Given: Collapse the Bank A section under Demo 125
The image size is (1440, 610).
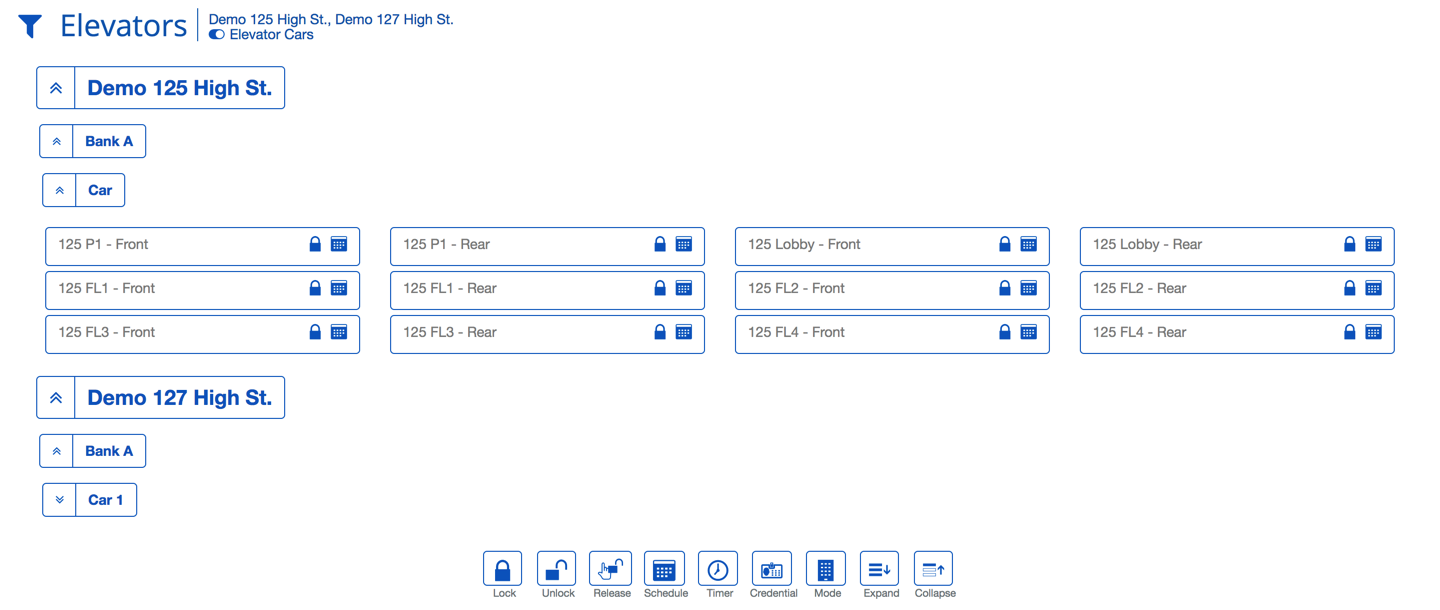Looking at the screenshot, I should (x=56, y=140).
